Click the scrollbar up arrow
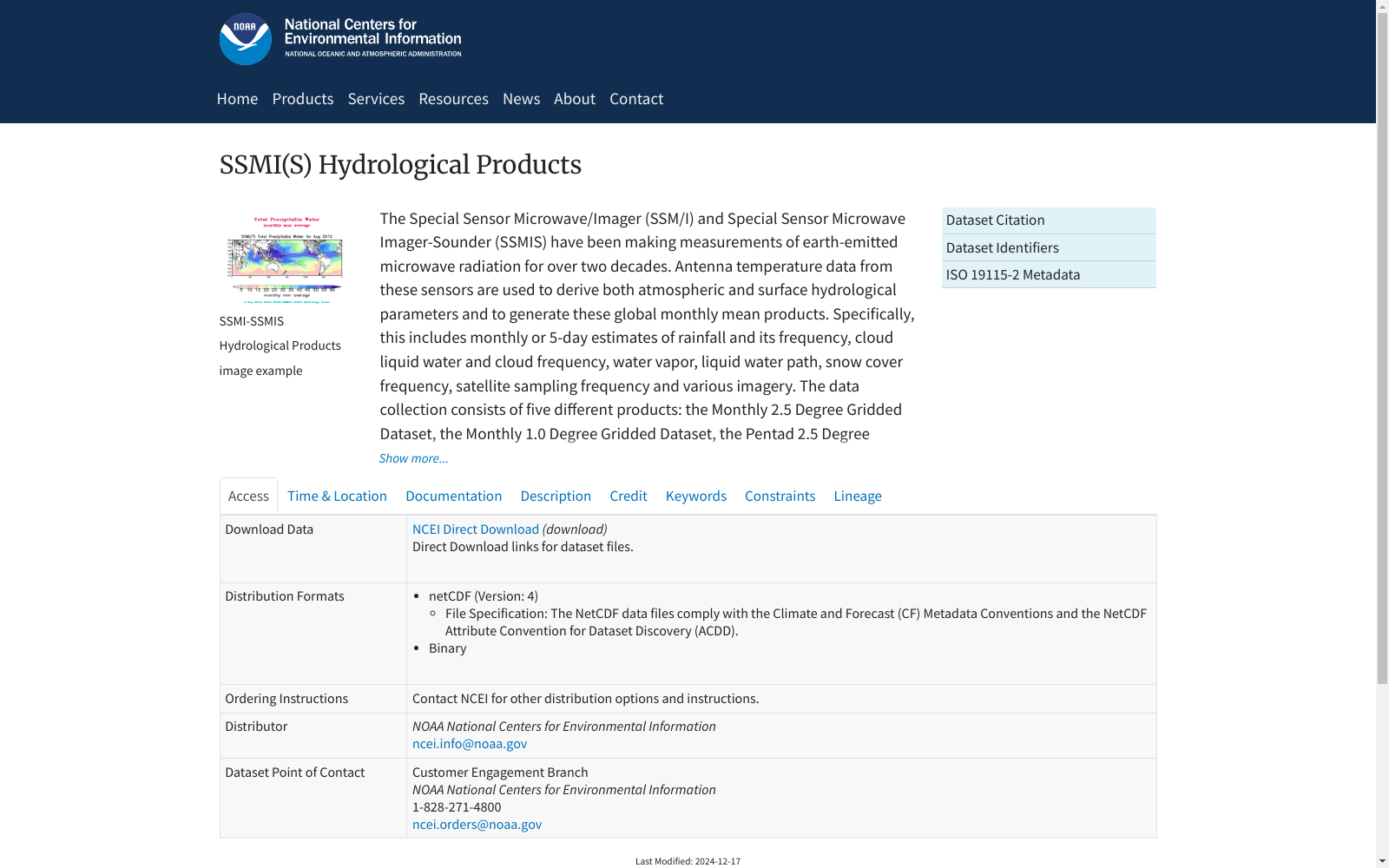 click(x=1382, y=6)
